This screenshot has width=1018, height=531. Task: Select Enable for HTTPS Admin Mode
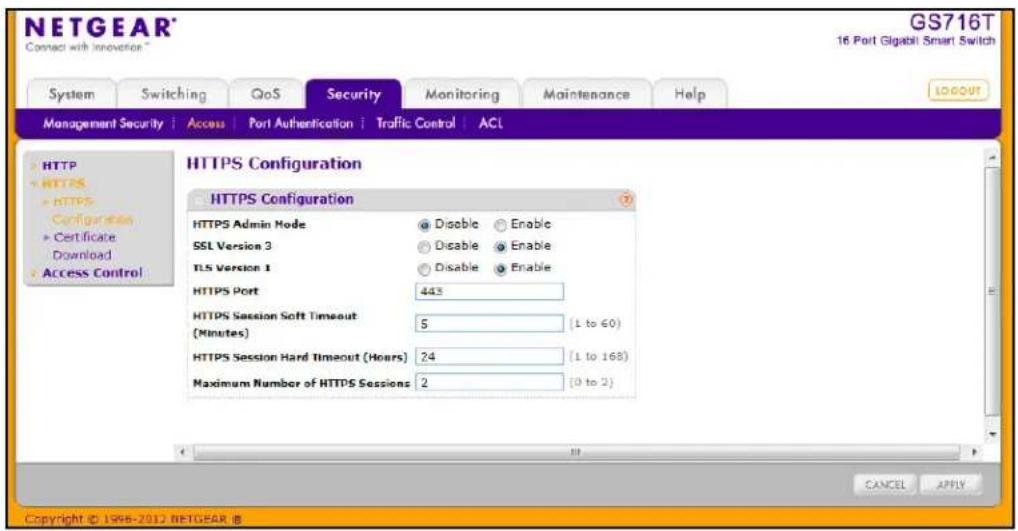[500, 225]
